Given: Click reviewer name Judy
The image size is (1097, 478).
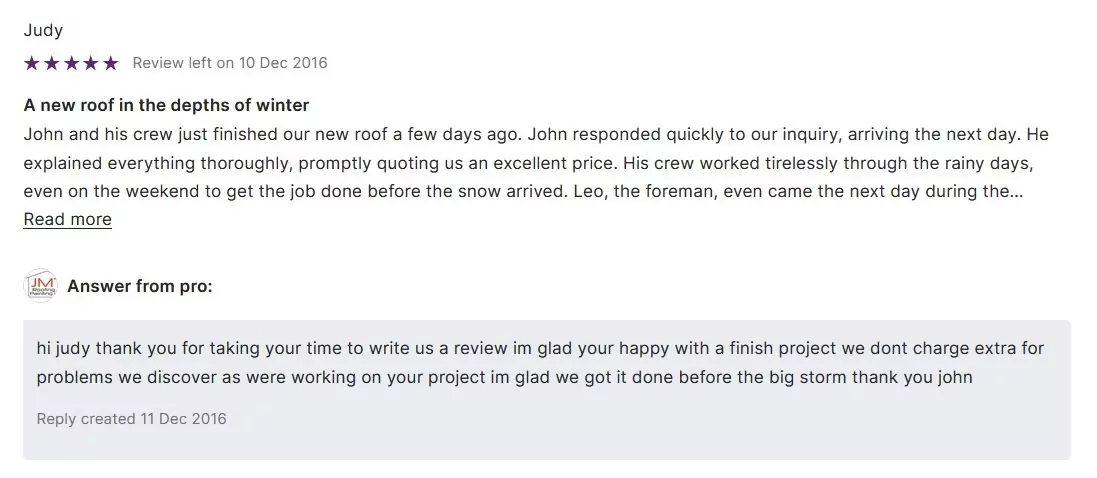Looking at the screenshot, I should pos(43,31).
